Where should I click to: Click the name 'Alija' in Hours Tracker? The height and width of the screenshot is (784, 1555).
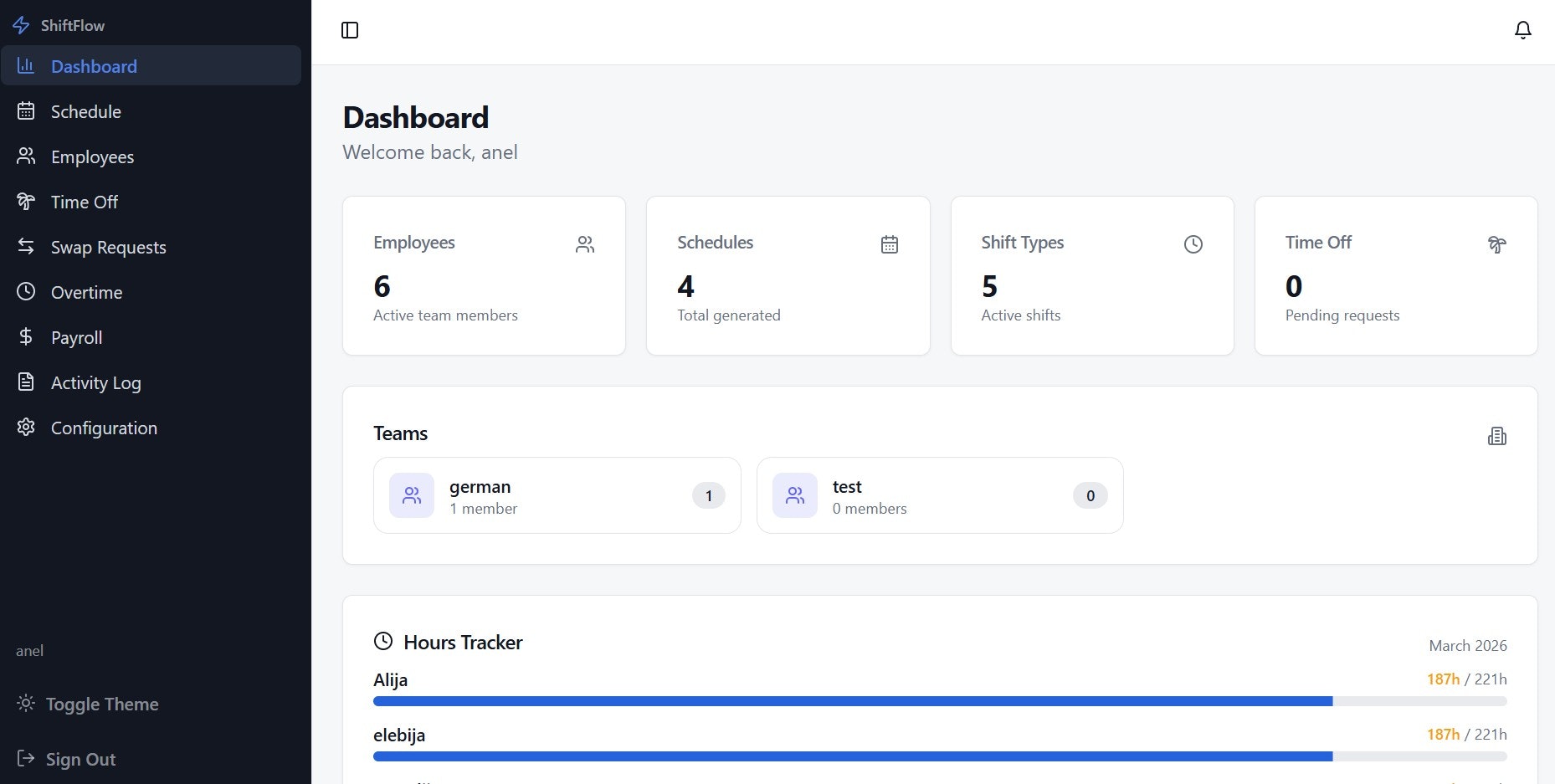[x=391, y=680]
